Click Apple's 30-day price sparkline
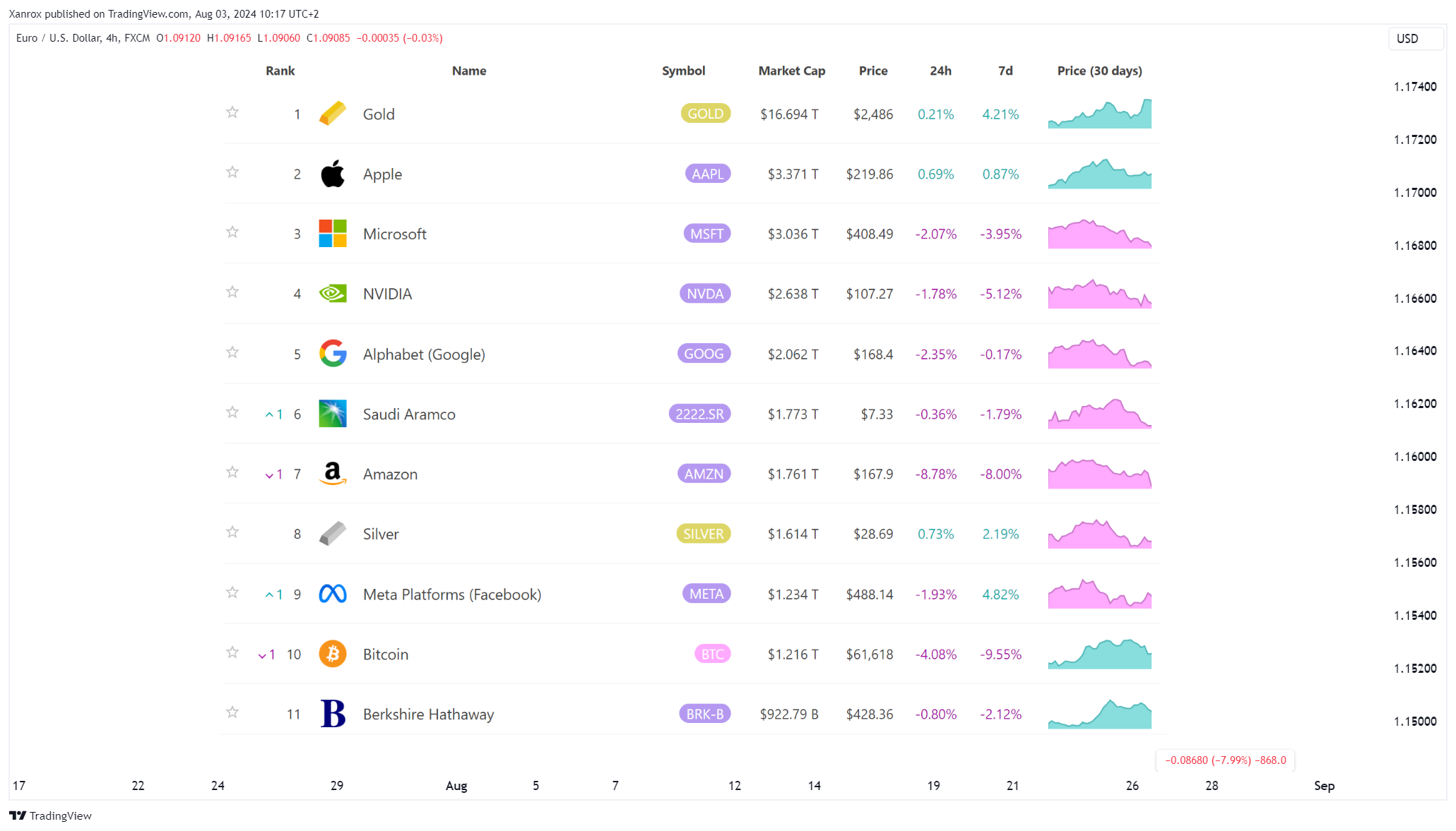The width and height of the screenshot is (1456, 831). [x=1100, y=174]
